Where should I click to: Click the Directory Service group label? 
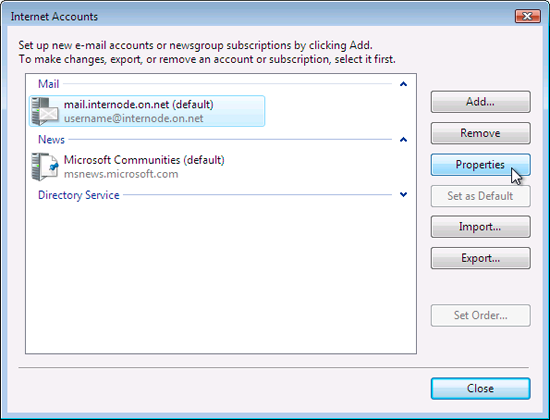(79, 195)
